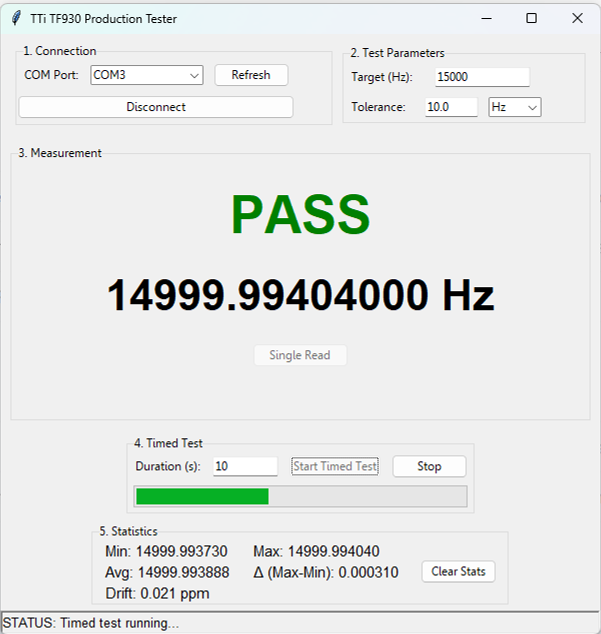Click into the Tolerance value field

pos(451,107)
